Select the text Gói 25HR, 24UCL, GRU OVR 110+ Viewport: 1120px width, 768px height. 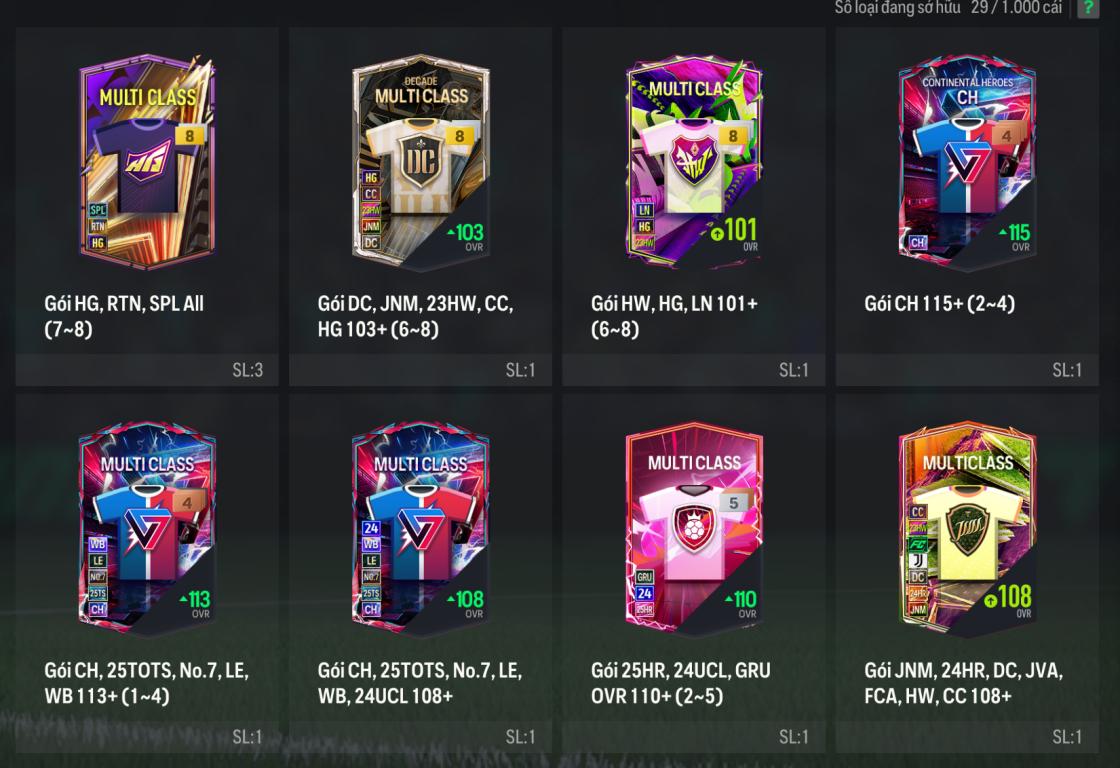(681, 683)
